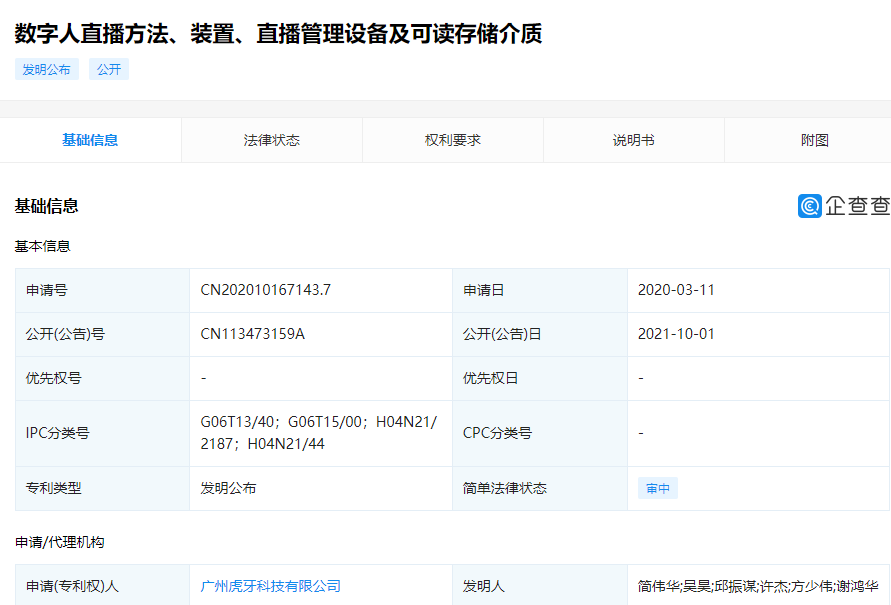The height and width of the screenshot is (605, 891).
Task: Switch to the 法律状态 tab
Action: pos(271,140)
